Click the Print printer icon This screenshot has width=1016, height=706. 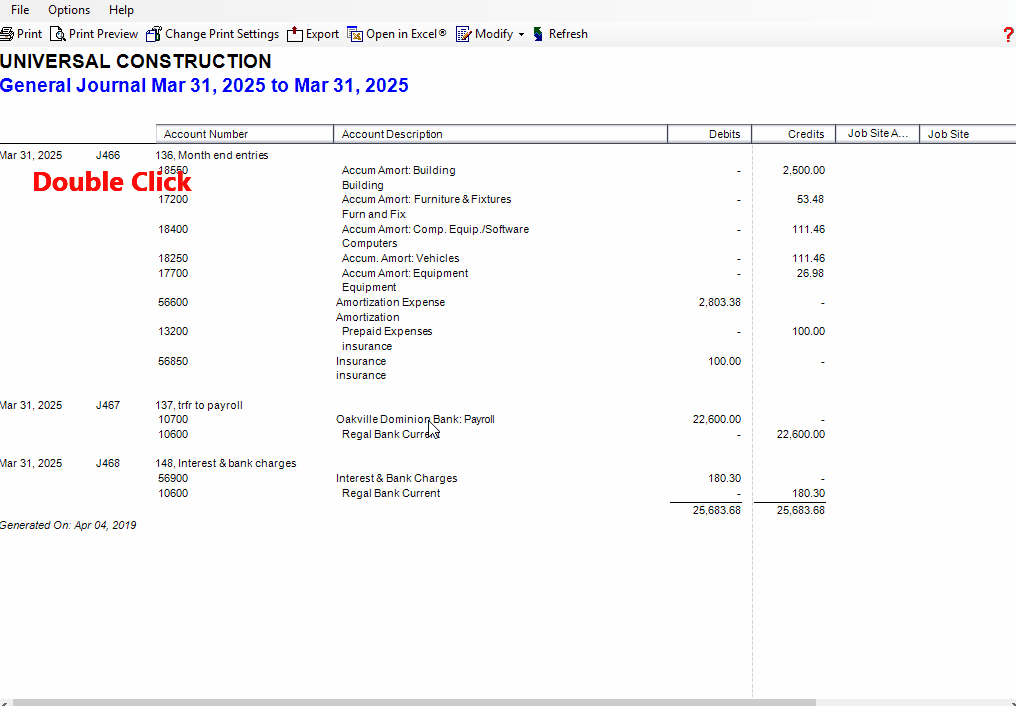click(x=6, y=34)
